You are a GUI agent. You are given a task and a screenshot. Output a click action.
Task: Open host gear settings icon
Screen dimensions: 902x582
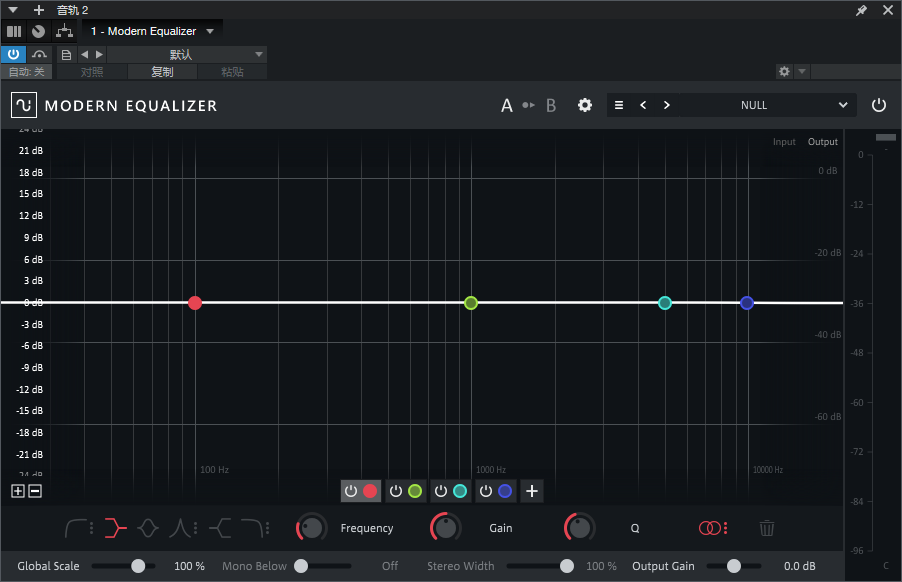784,71
